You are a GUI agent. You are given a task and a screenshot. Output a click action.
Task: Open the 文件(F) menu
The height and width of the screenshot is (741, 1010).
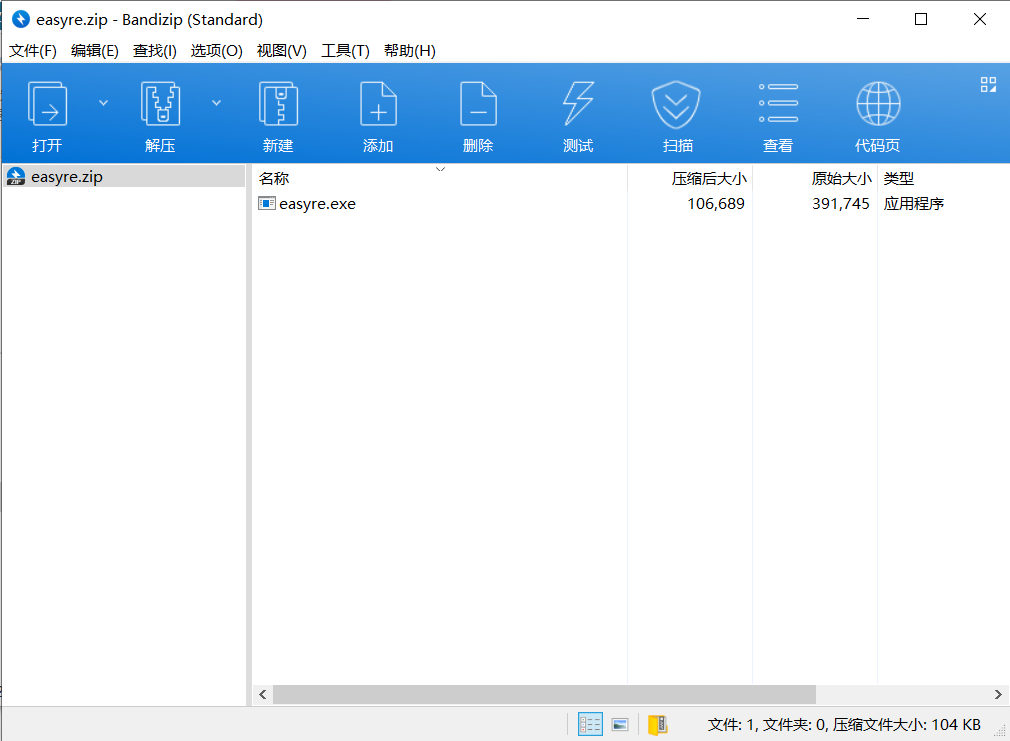33,51
